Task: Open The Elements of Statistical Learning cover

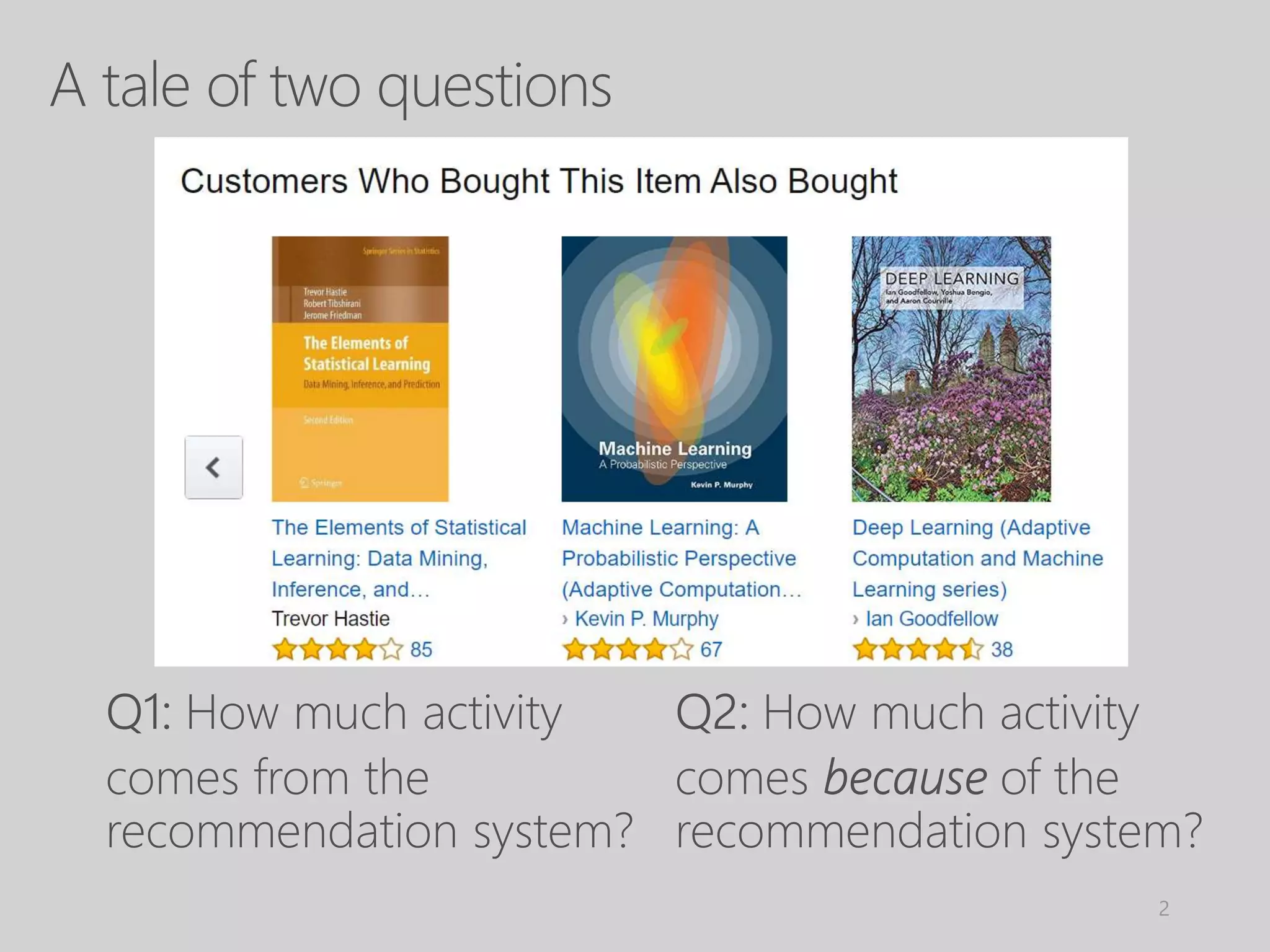Action: 360,368
